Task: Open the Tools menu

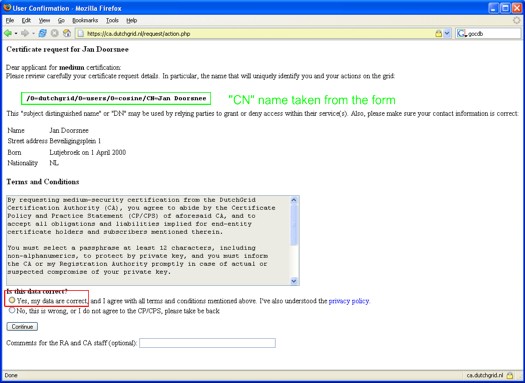Action: pyautogui.click(x=112, y=20)
